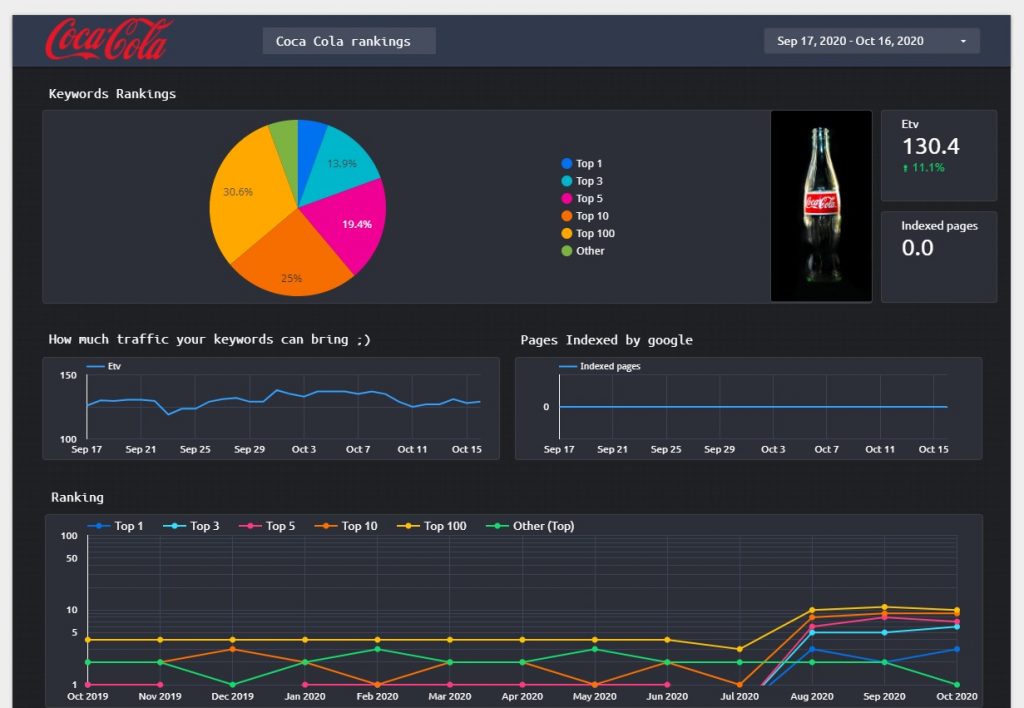Click the Keywords Rankings heading
The image size is (1024, 708).
coord(112,93)
